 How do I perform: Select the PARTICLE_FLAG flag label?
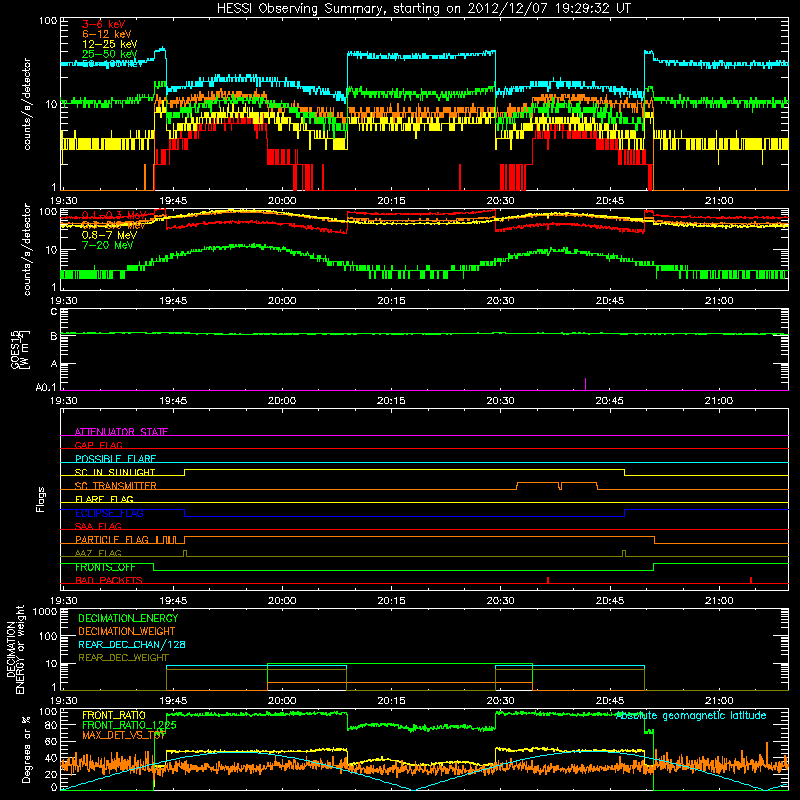(112, 539)
